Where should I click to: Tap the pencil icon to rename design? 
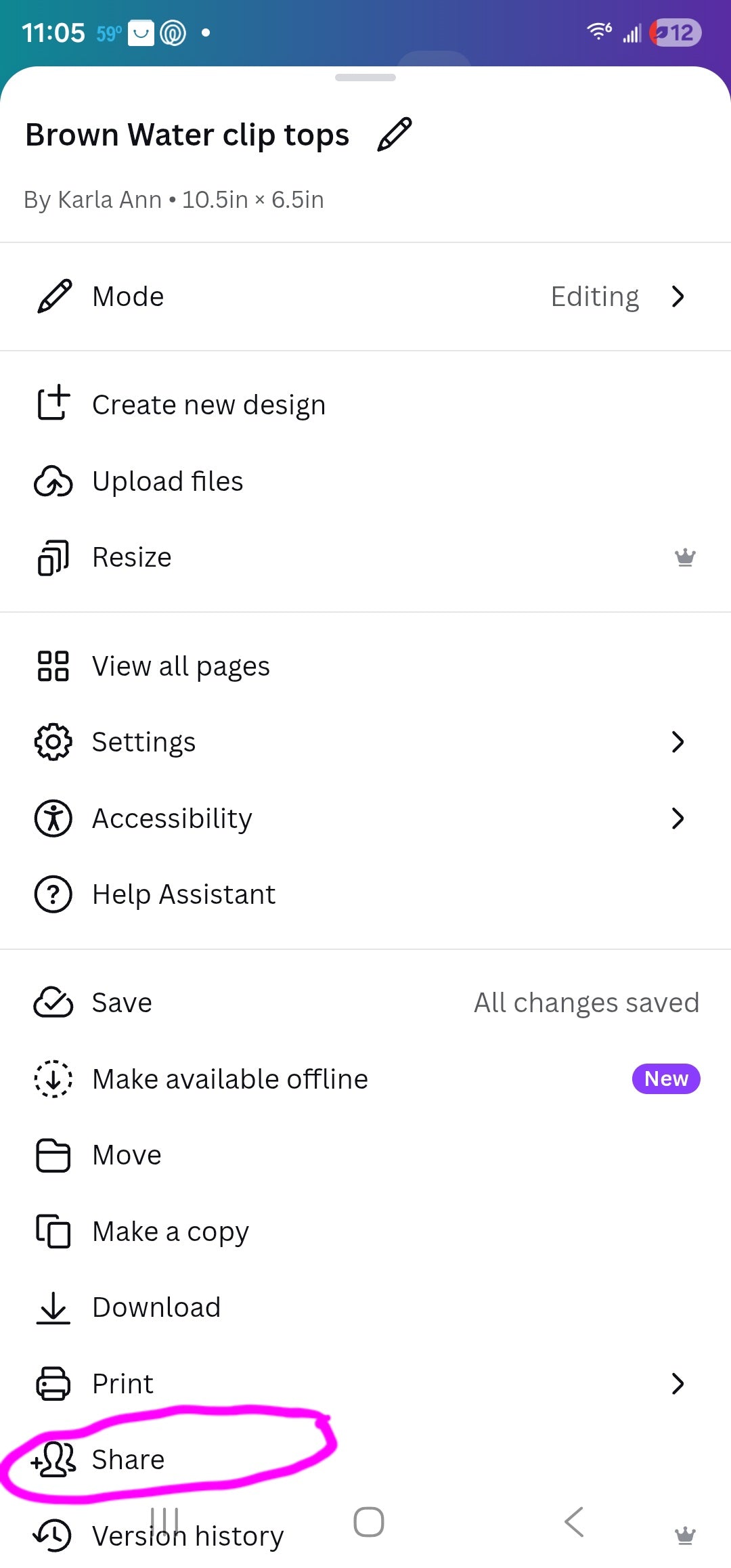(395, 134)
